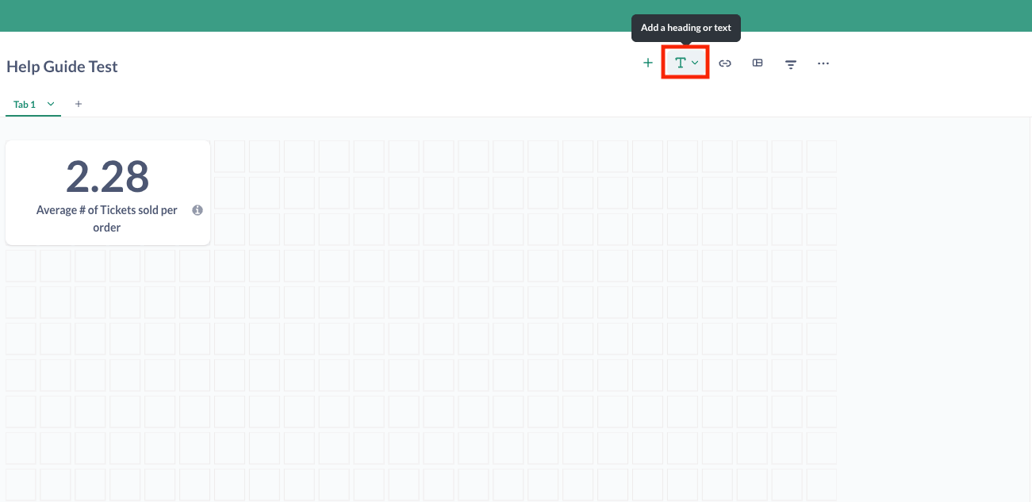This screenshot has width=1032, height=502.
Task: Click the T text icon in toolbar
Action: 680,63
